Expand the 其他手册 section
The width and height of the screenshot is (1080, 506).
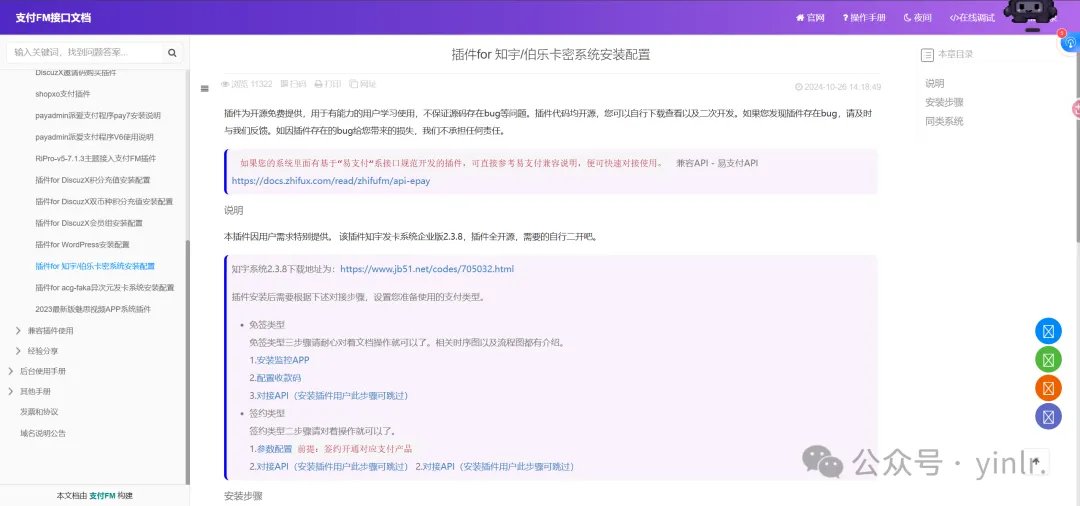(10, 391)
